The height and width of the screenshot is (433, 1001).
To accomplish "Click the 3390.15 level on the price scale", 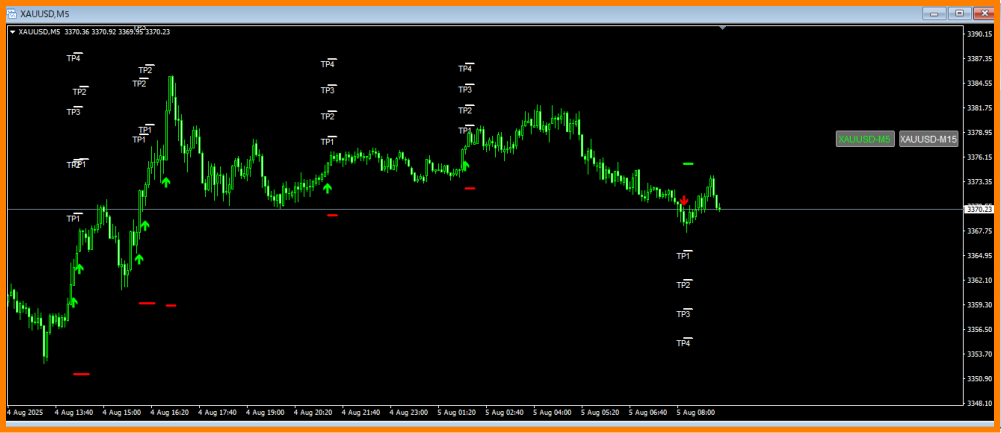I will click(x=979, y=33).
